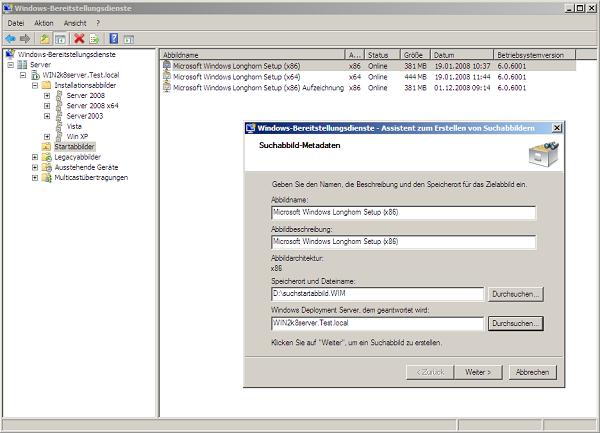The width and height of the screenshot is (600, 433).
Task: Click the '19.01.2008 10:37' date cell
Action: 462,66
